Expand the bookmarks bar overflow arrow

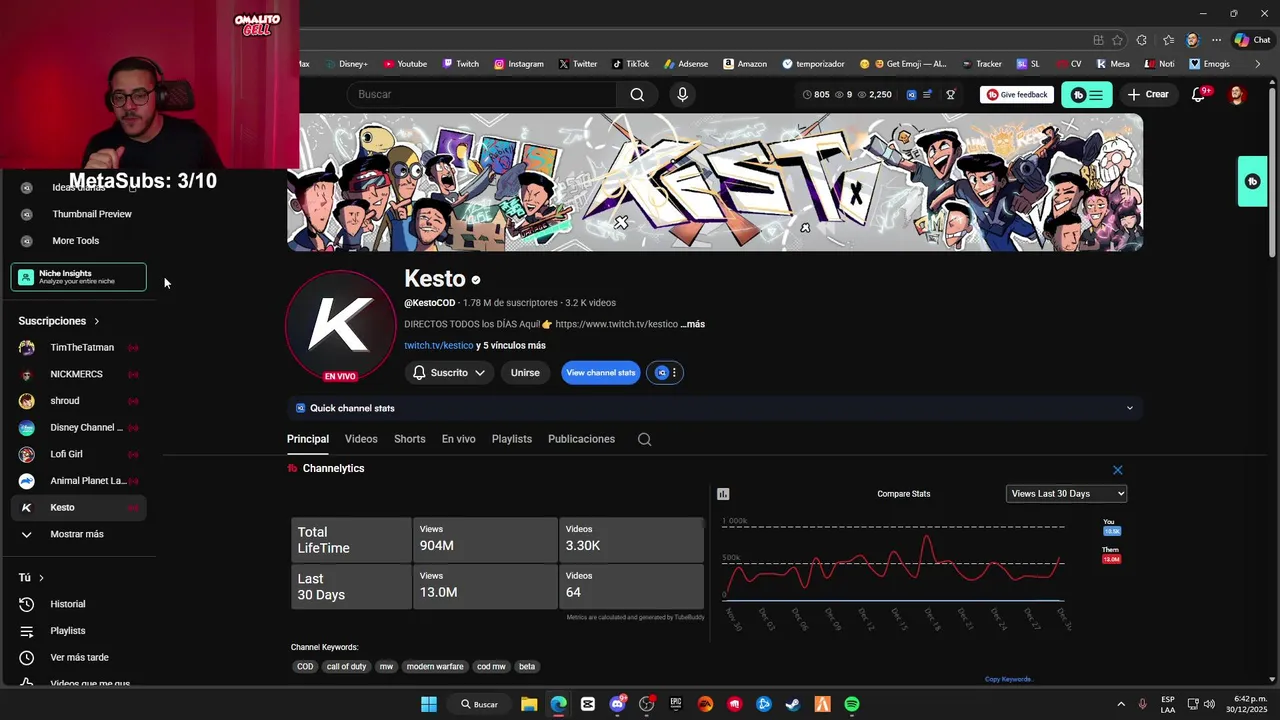[1258, 64]
